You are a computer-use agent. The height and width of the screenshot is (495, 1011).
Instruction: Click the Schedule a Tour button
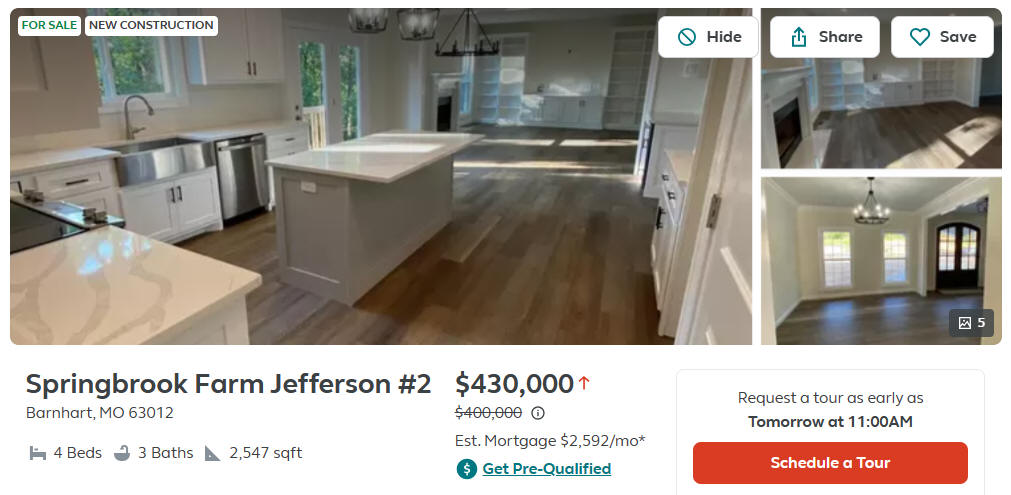click(x=830, y=463)
